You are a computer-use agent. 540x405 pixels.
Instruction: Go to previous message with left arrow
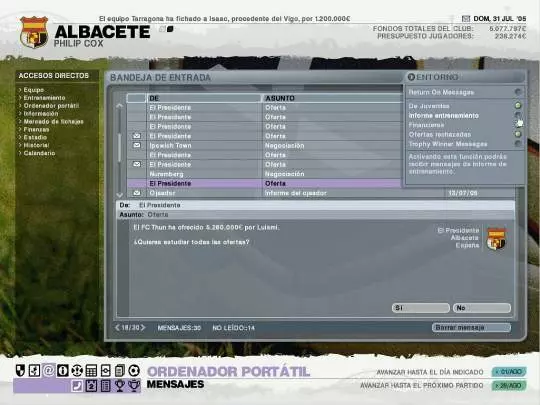point(117,328)
